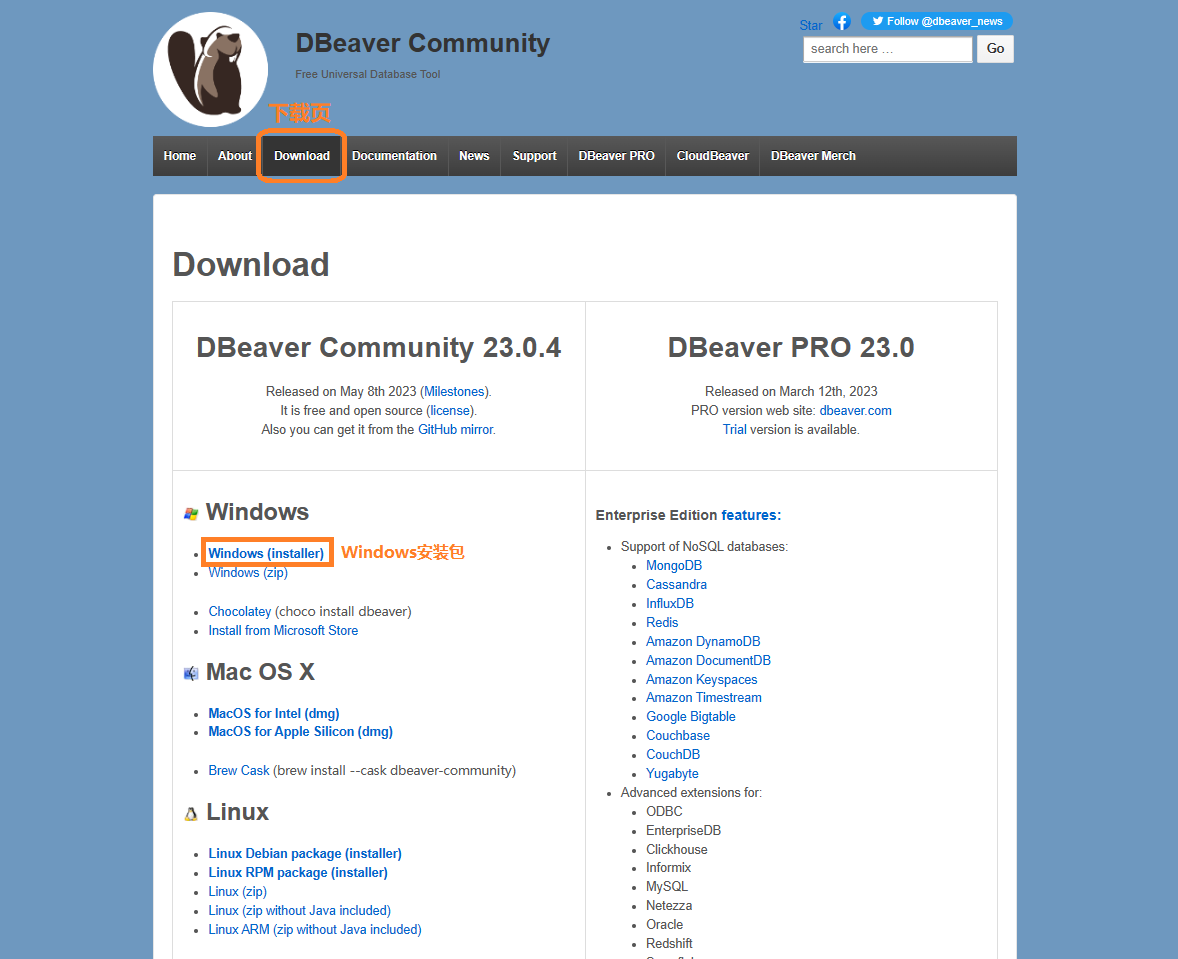This screenshot has height=959, width=1178.
Task: Open the Chocolatey install link
Action: (x=239, y=611)
